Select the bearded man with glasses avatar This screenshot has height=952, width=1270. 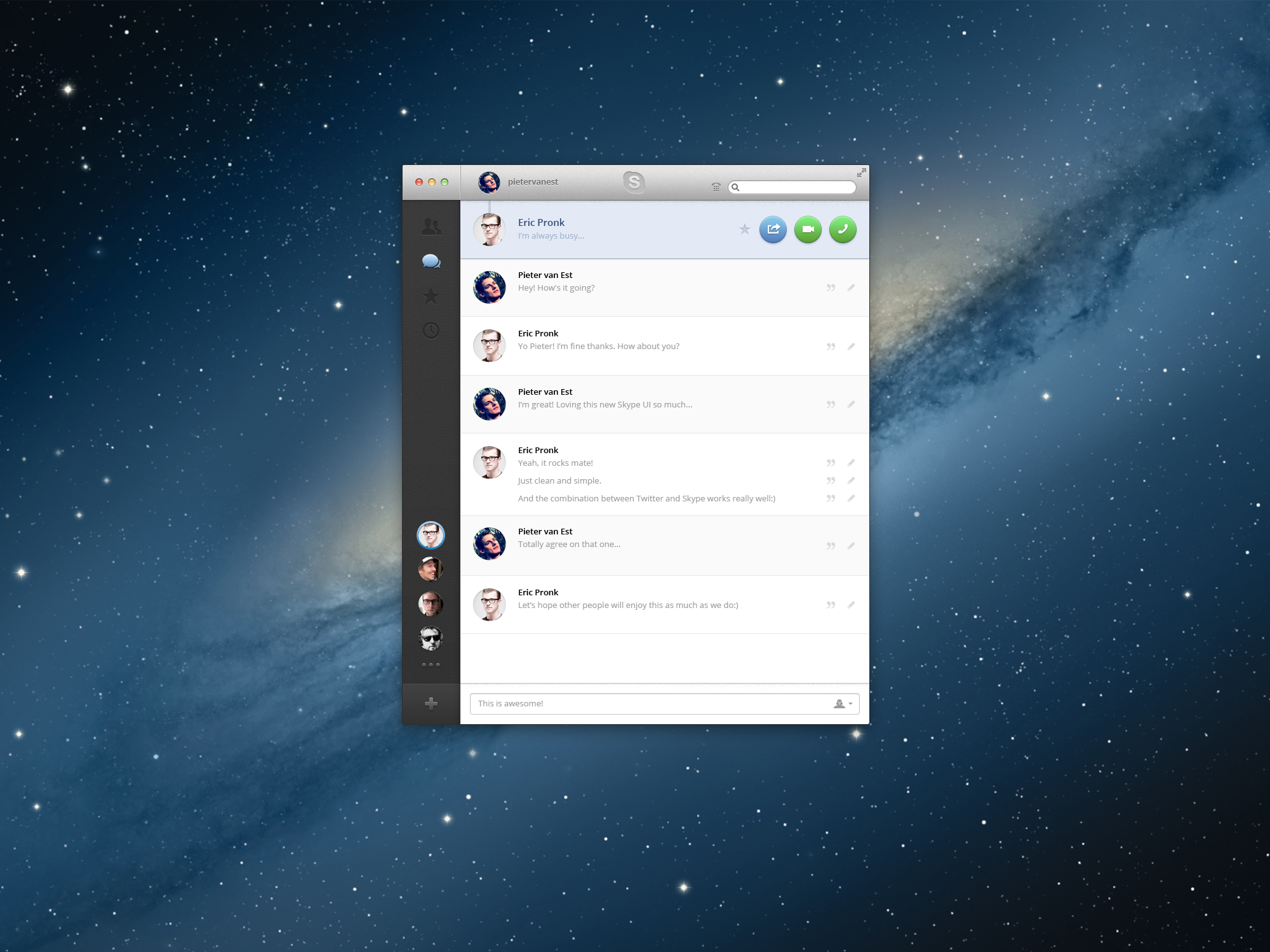431,604
